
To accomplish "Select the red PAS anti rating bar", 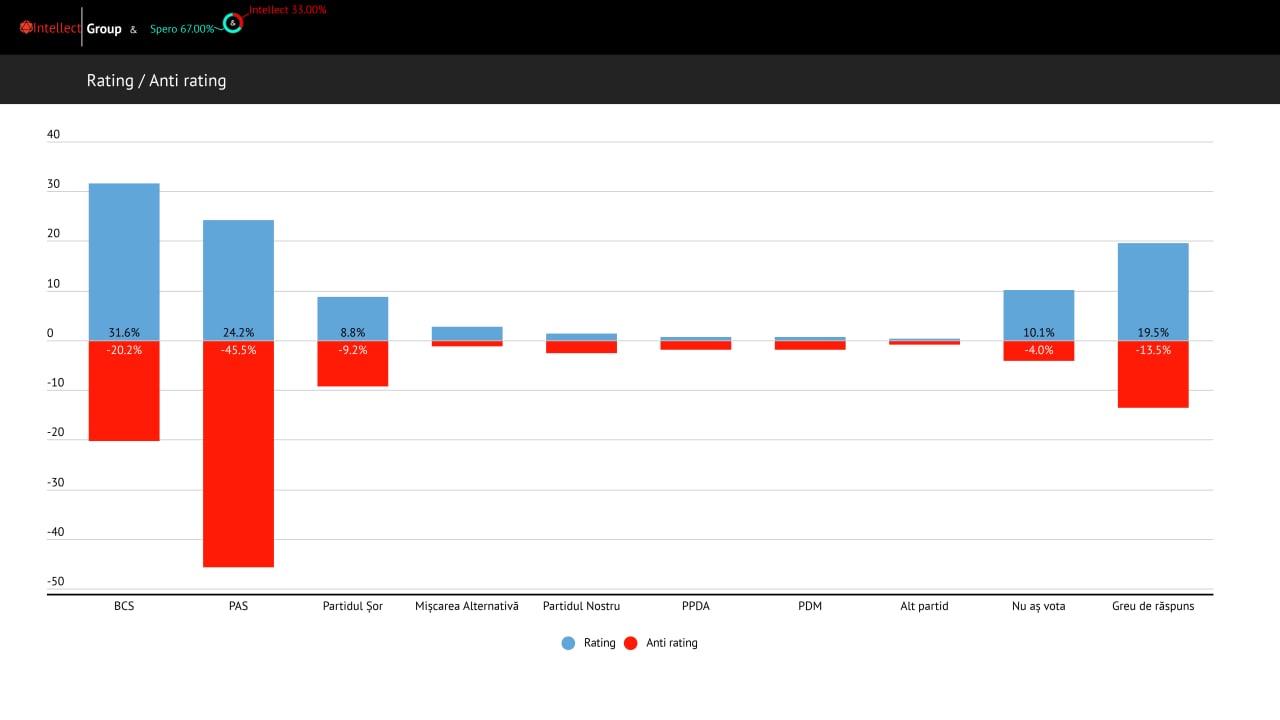I will tap(238, 460).
